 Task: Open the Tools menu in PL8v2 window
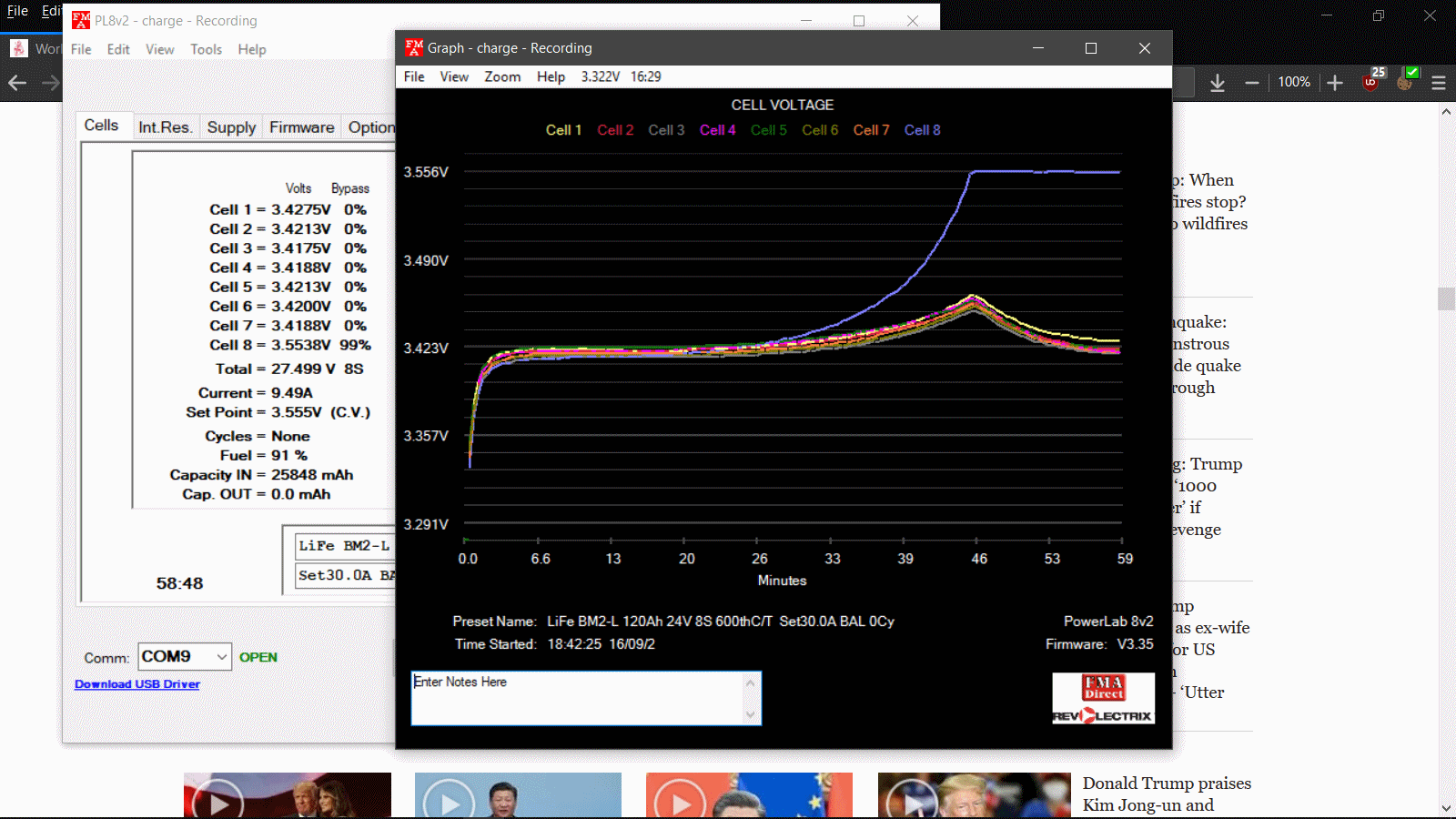(x=206, y=49)
